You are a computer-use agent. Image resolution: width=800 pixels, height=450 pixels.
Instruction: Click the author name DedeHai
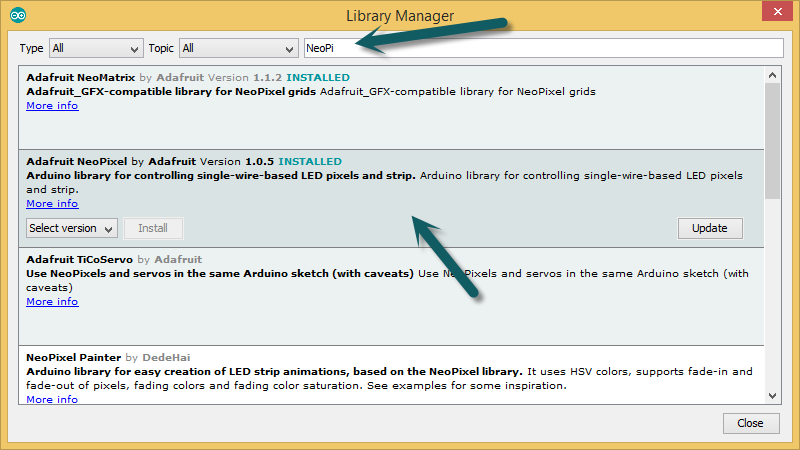point(166,357)
